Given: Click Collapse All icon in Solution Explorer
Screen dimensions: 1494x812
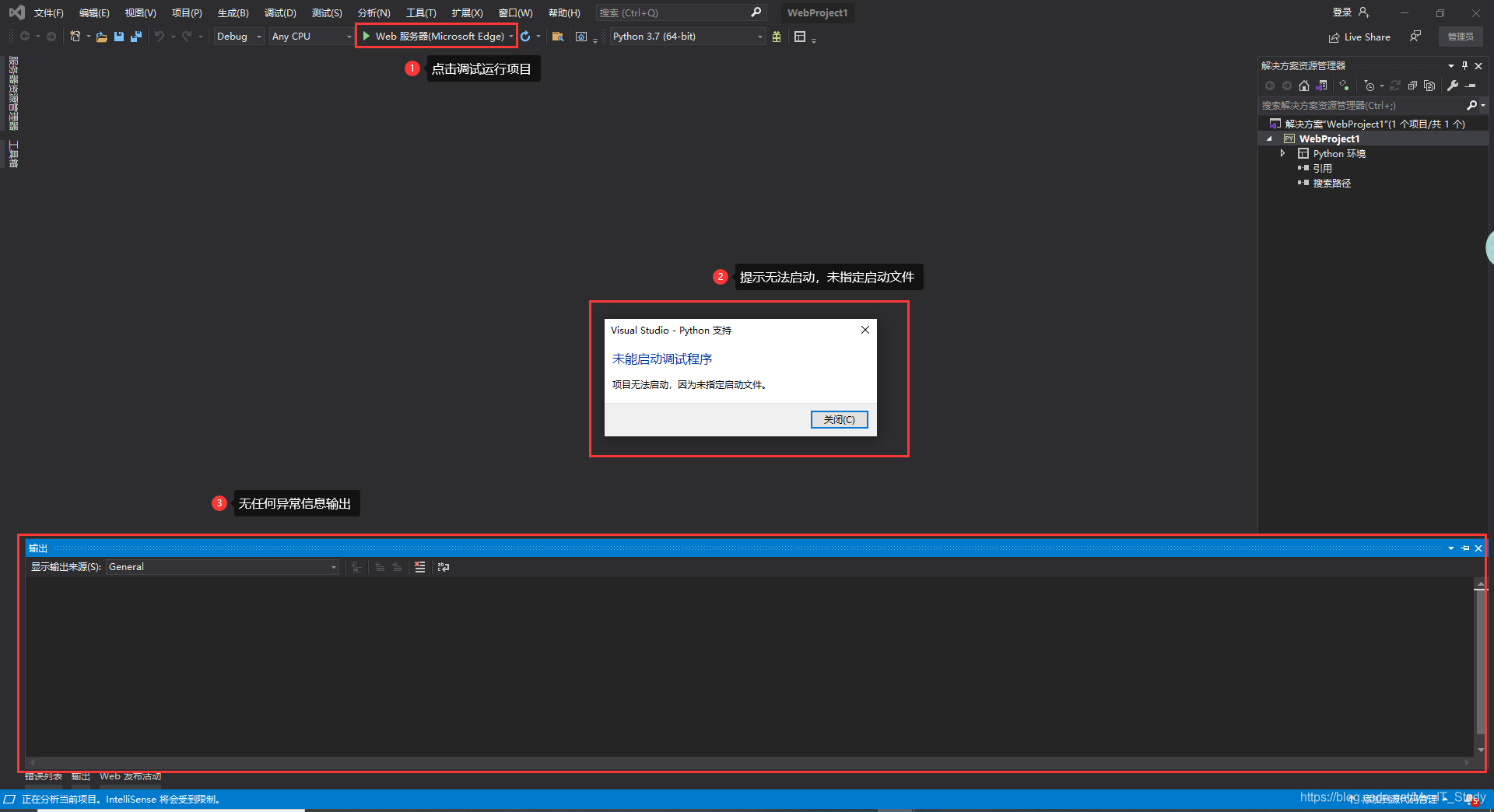Looking at the screenshot, I should [1412, 86].
